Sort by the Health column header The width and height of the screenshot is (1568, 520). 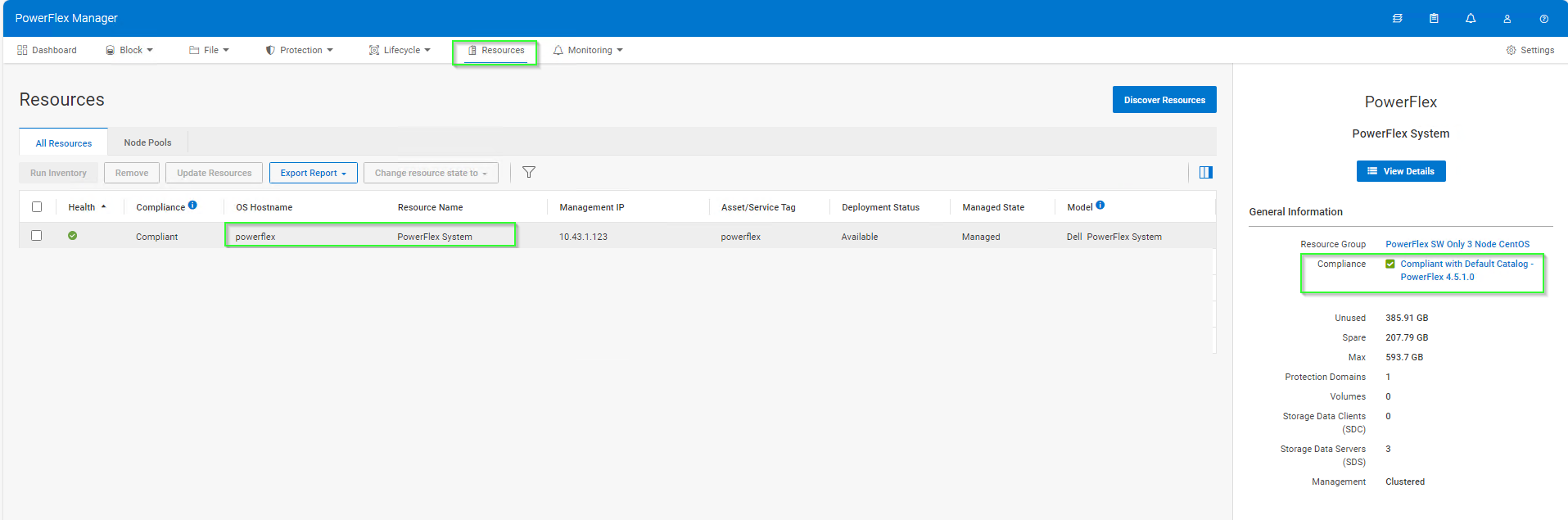pyautogui.click(x=82, y=207)
